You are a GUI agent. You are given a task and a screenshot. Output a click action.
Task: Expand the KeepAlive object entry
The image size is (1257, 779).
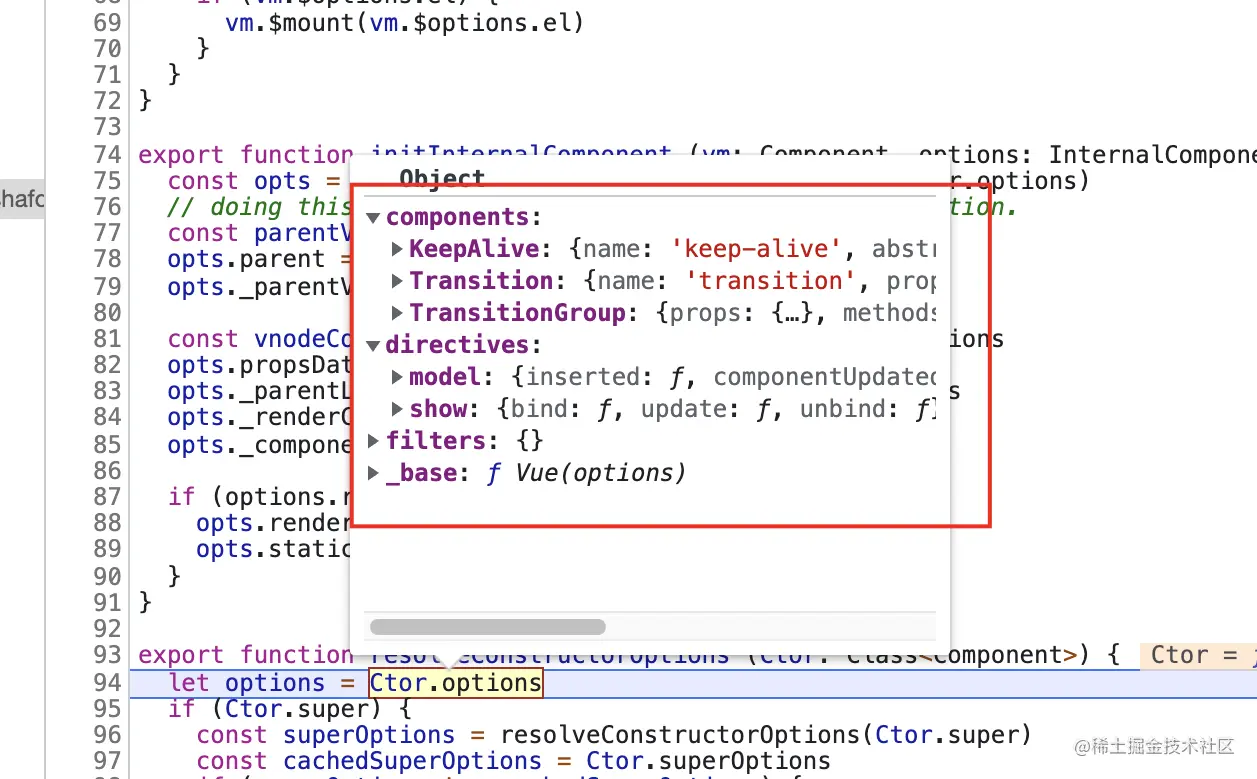(x=397, y=249)
